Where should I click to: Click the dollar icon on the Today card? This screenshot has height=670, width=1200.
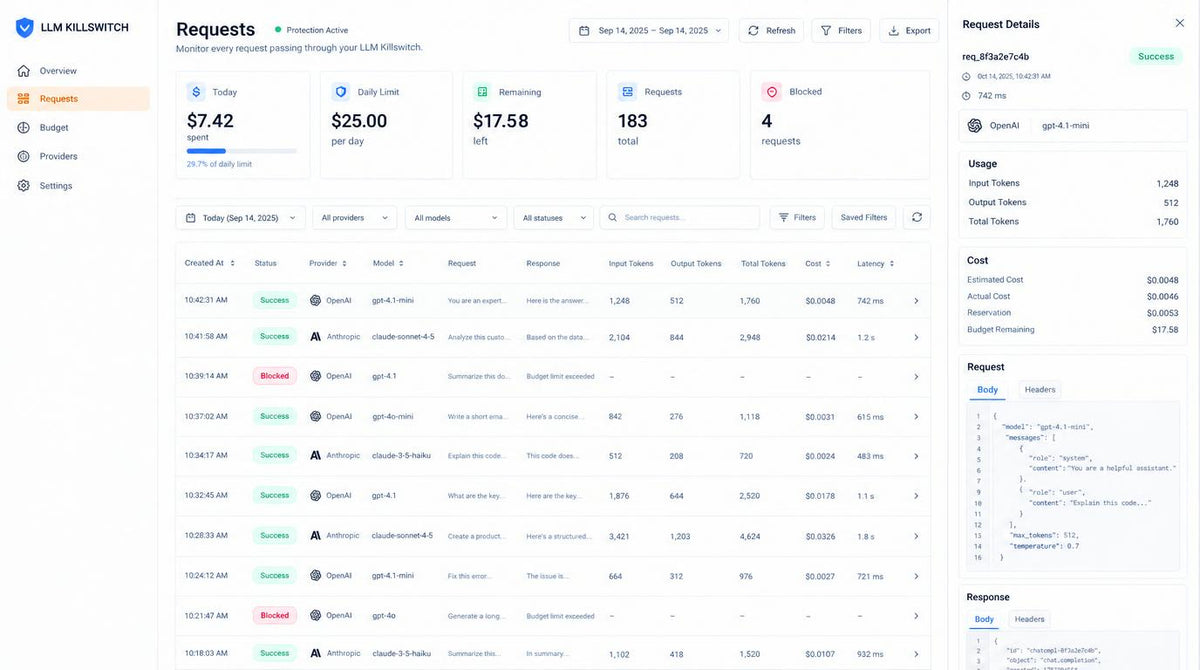coord(196,92)
